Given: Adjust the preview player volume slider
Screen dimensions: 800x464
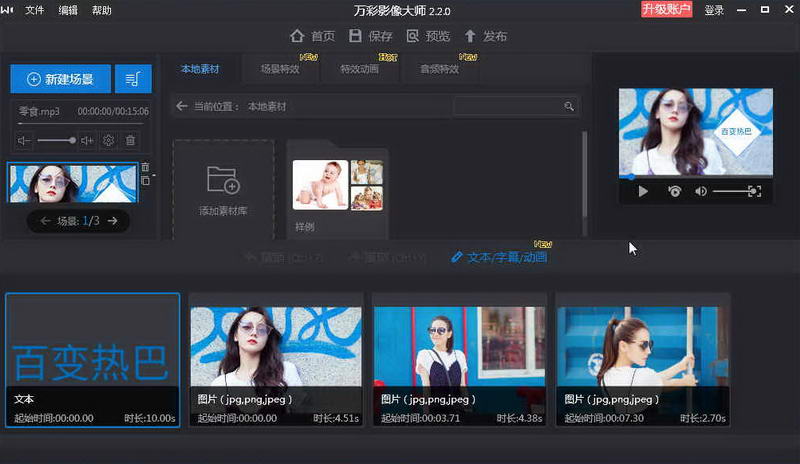Looking at the screenshot, I should [731, 191].
